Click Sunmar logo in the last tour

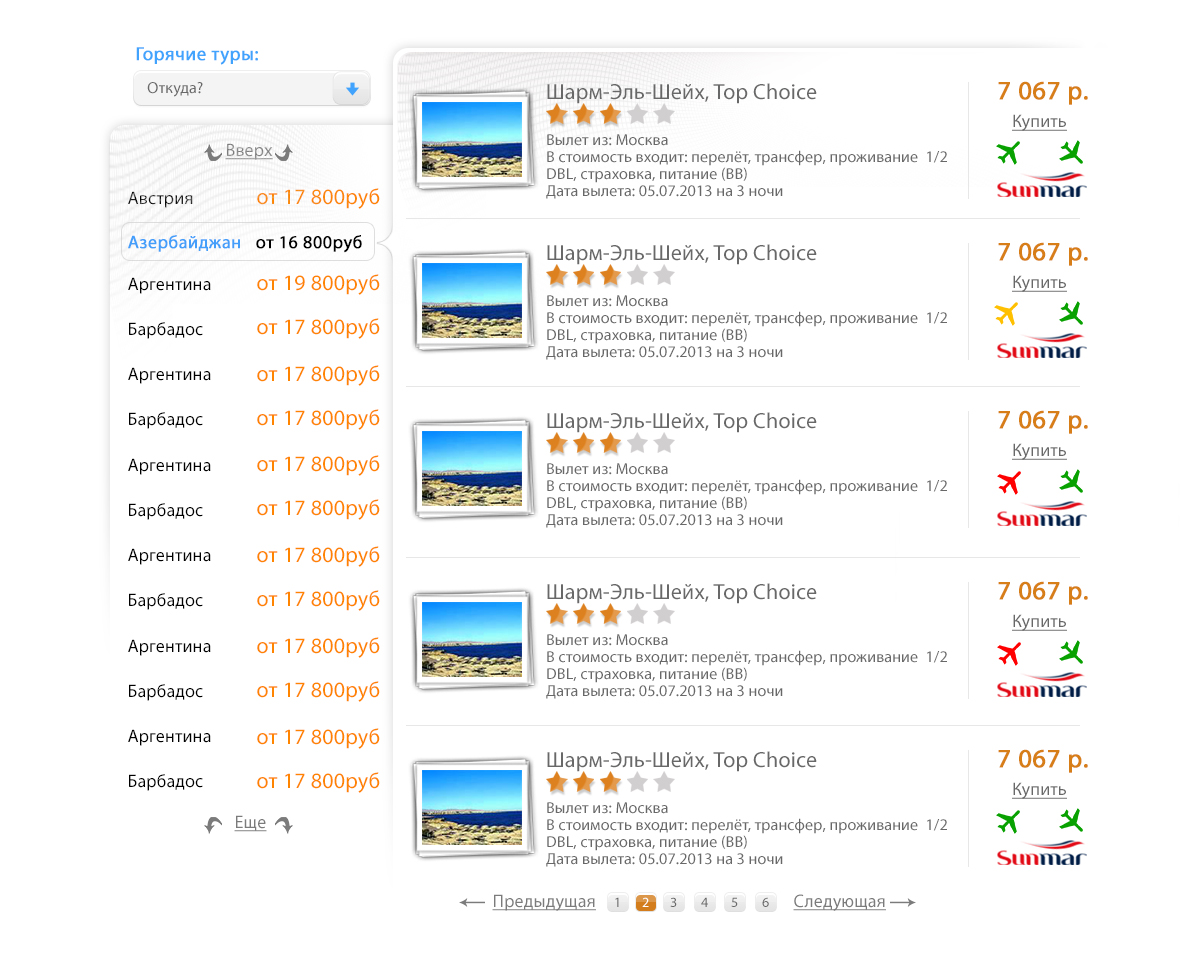pyautogui.click(x=1040, y=854)
